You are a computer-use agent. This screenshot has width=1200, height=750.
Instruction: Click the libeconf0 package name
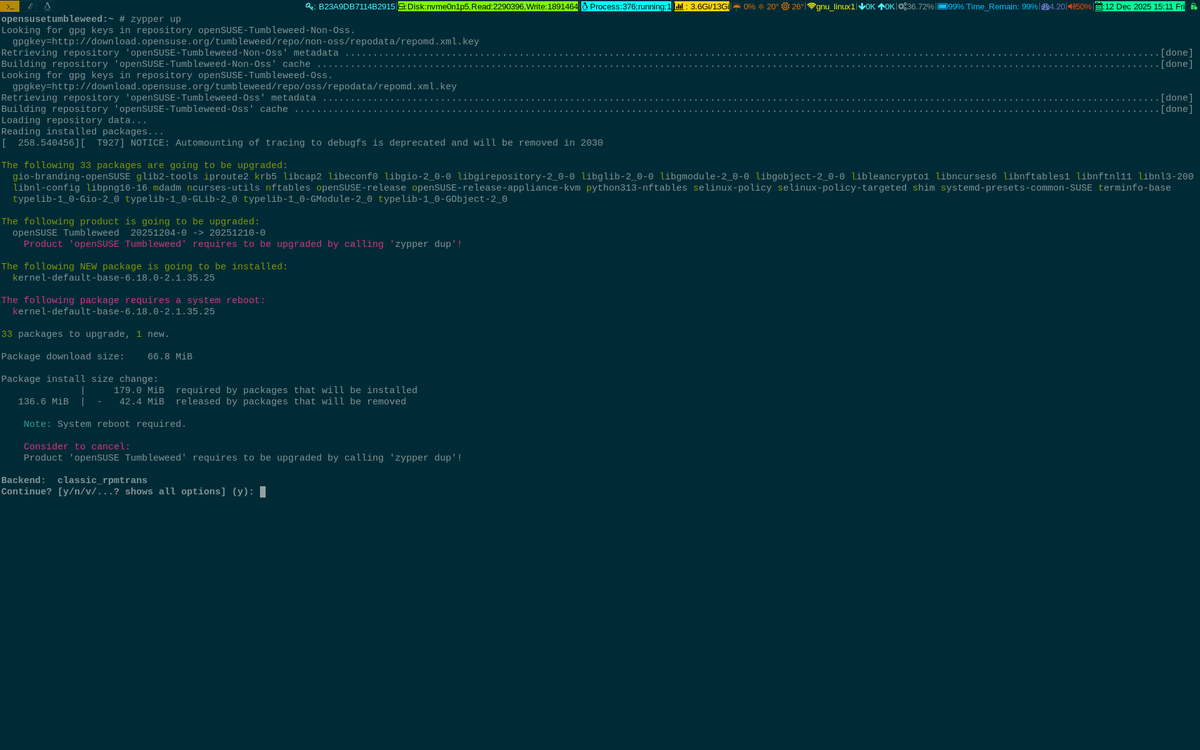click(x=353, y=177)
